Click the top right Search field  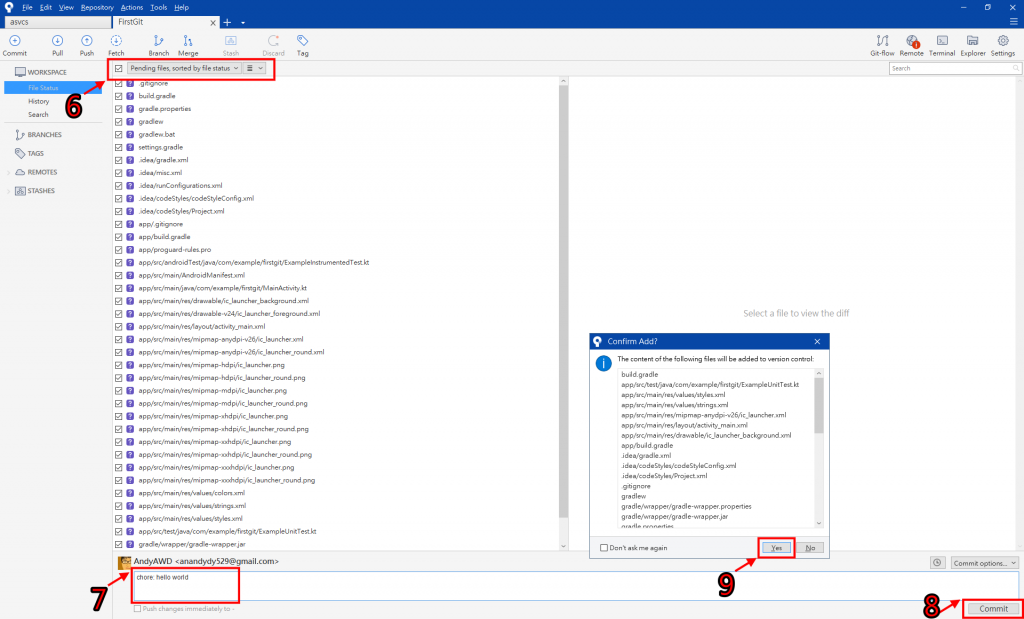pyautogui.click(x=955, y=68)
